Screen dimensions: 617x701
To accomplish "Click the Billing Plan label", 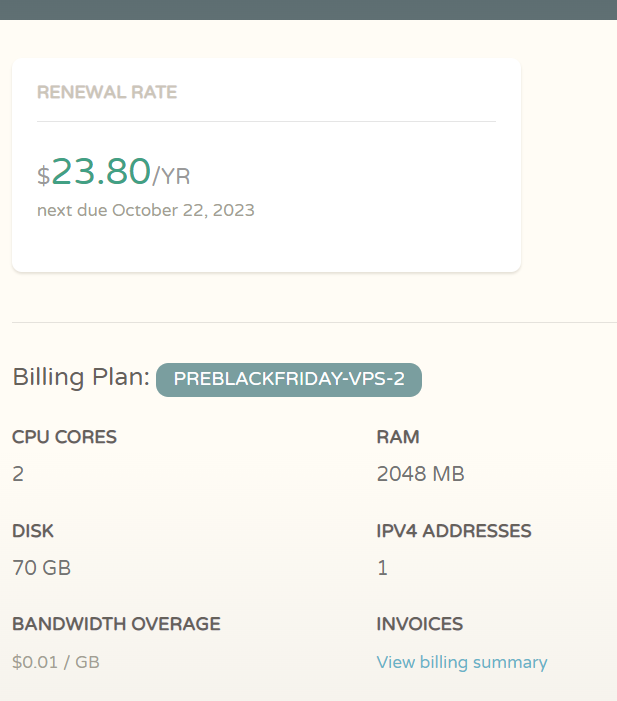I will click(x=81, y=377).
